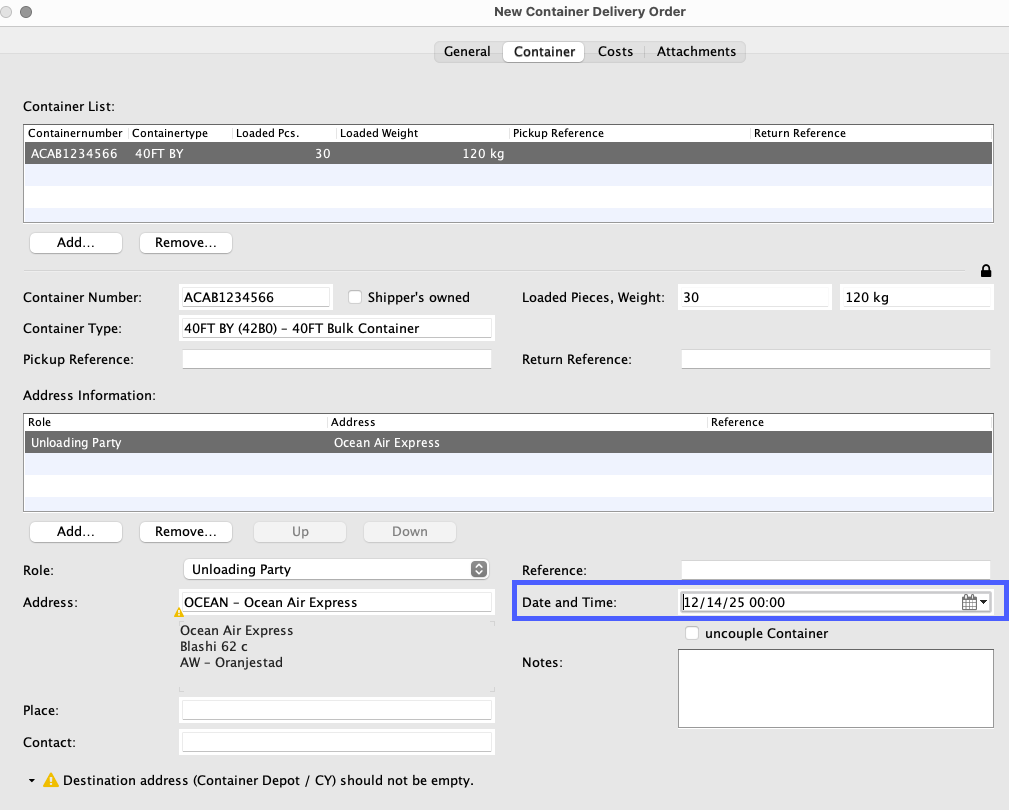Image resolution: width=1009 pixels, height=810 pixels.
Task: Enable the uncouple Container checkbox
Action: click(x=692, y=633)
